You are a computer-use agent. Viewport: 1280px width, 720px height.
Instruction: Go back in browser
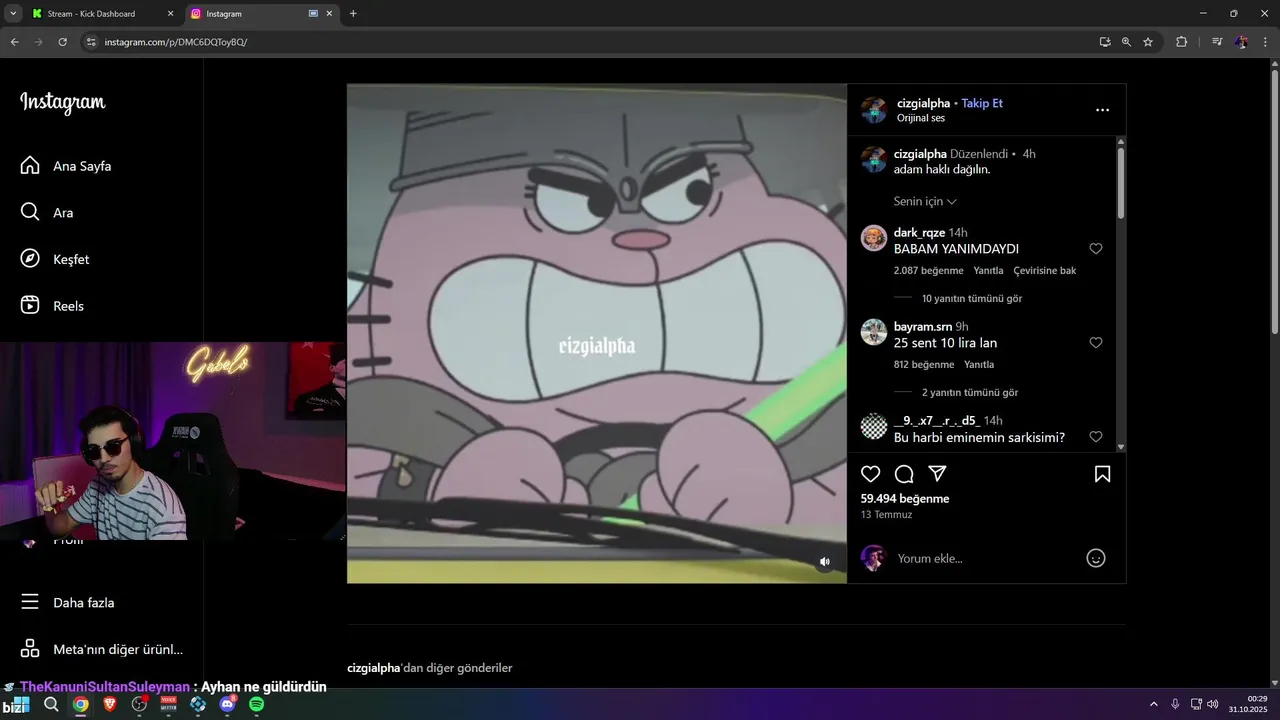tap(14, 42)
